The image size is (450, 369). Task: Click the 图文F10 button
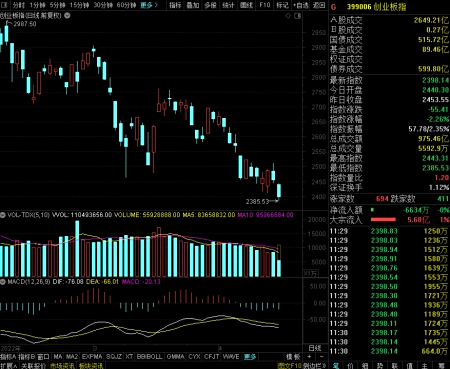coord(289,366)
